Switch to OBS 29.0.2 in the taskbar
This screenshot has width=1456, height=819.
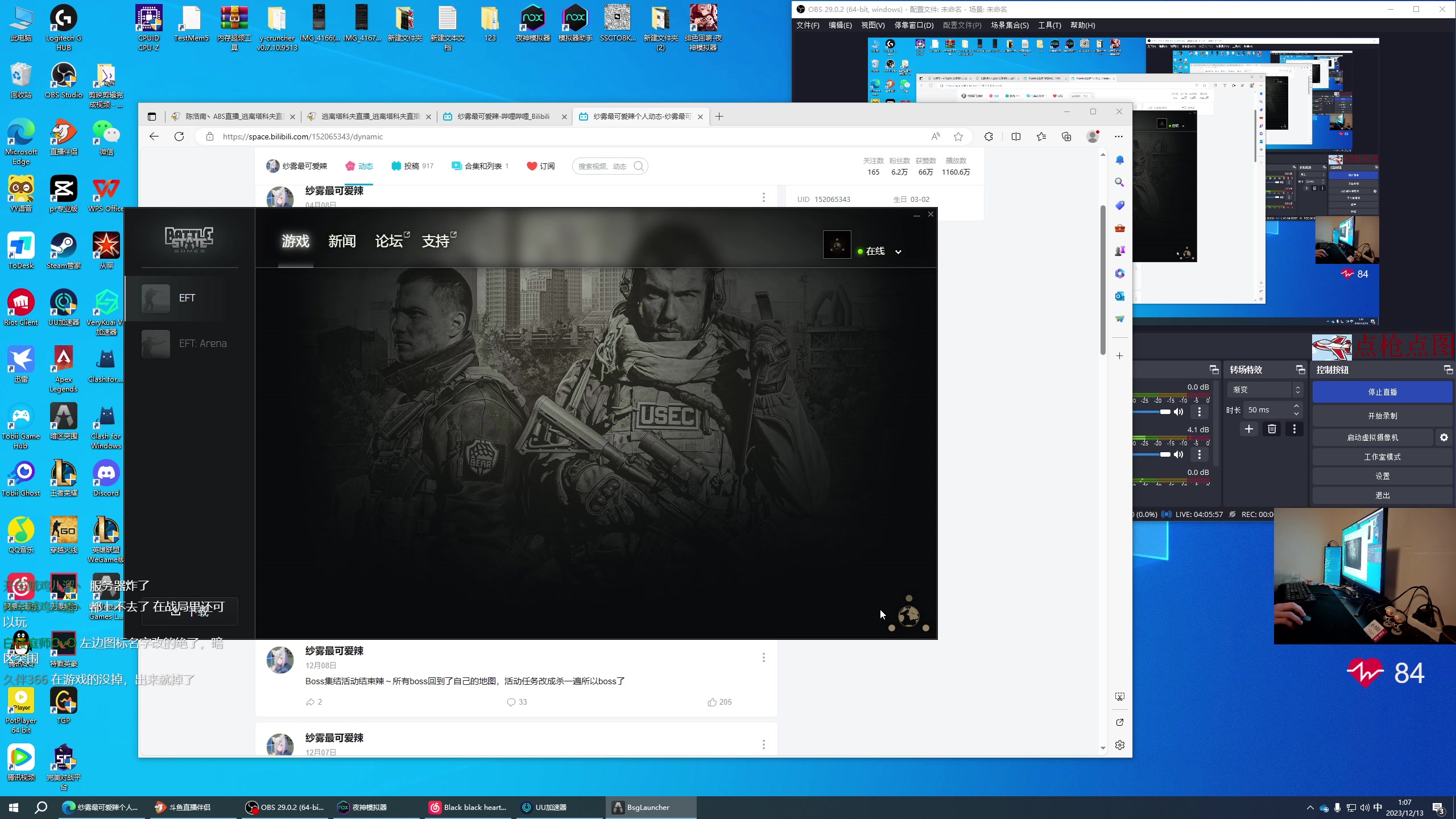coord(285,808)
